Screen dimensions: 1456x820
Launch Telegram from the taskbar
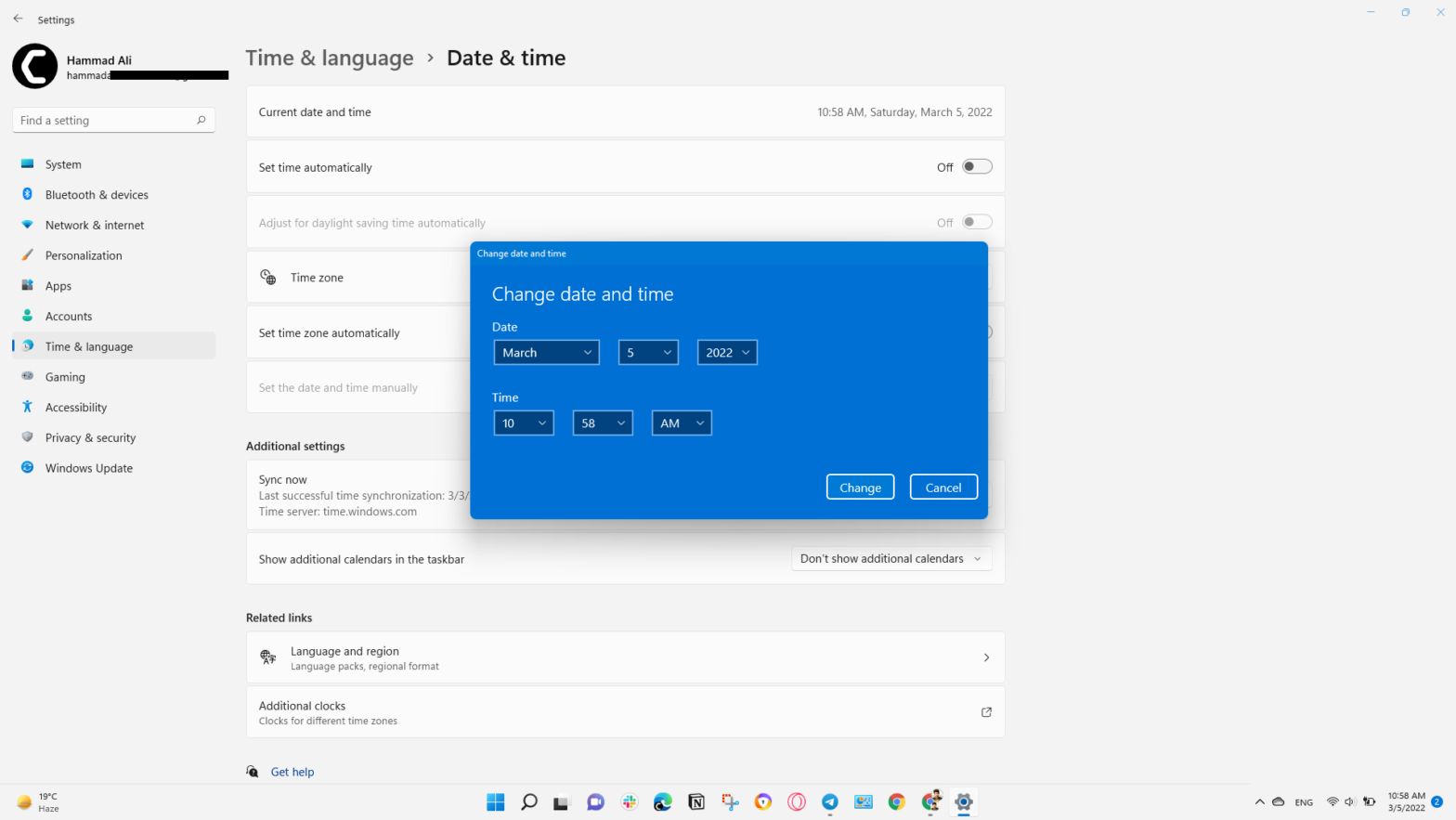(x=829, y=802)
